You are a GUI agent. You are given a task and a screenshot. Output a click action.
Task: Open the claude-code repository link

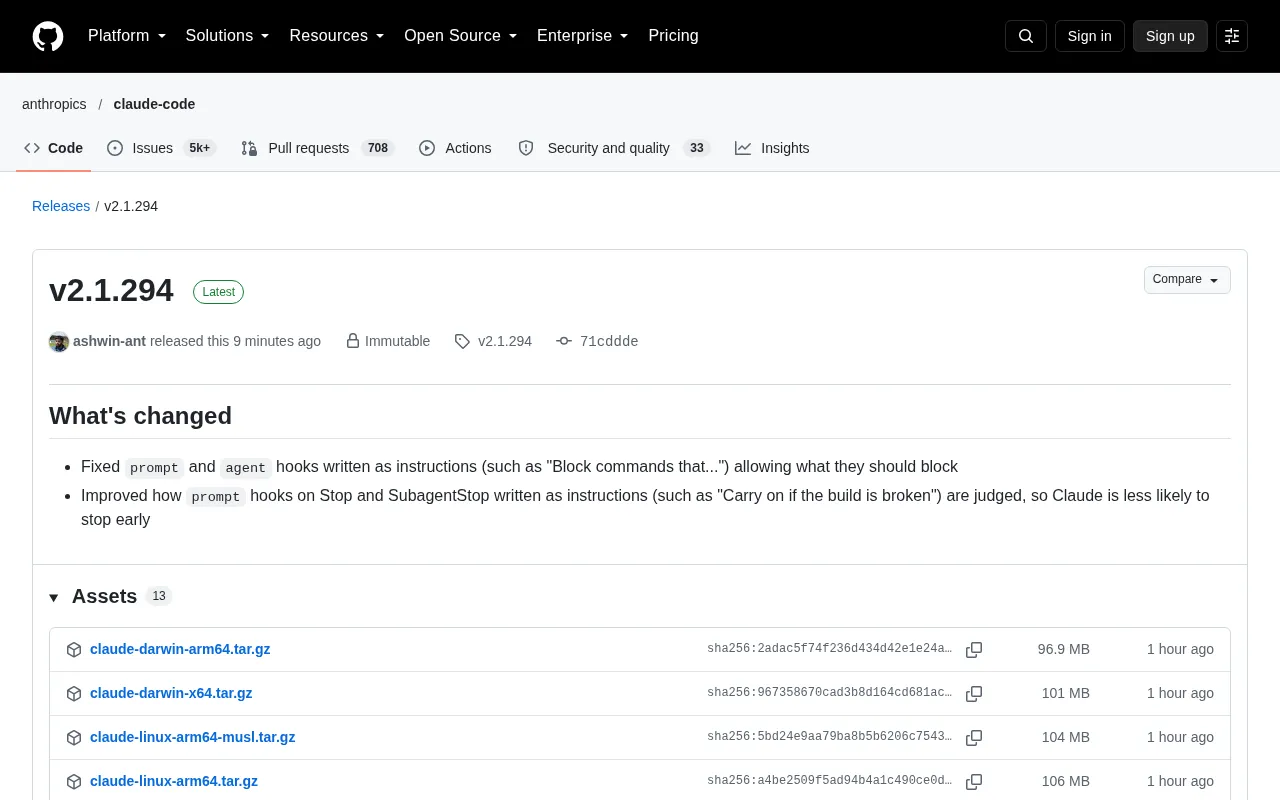[x=154, y=104]
